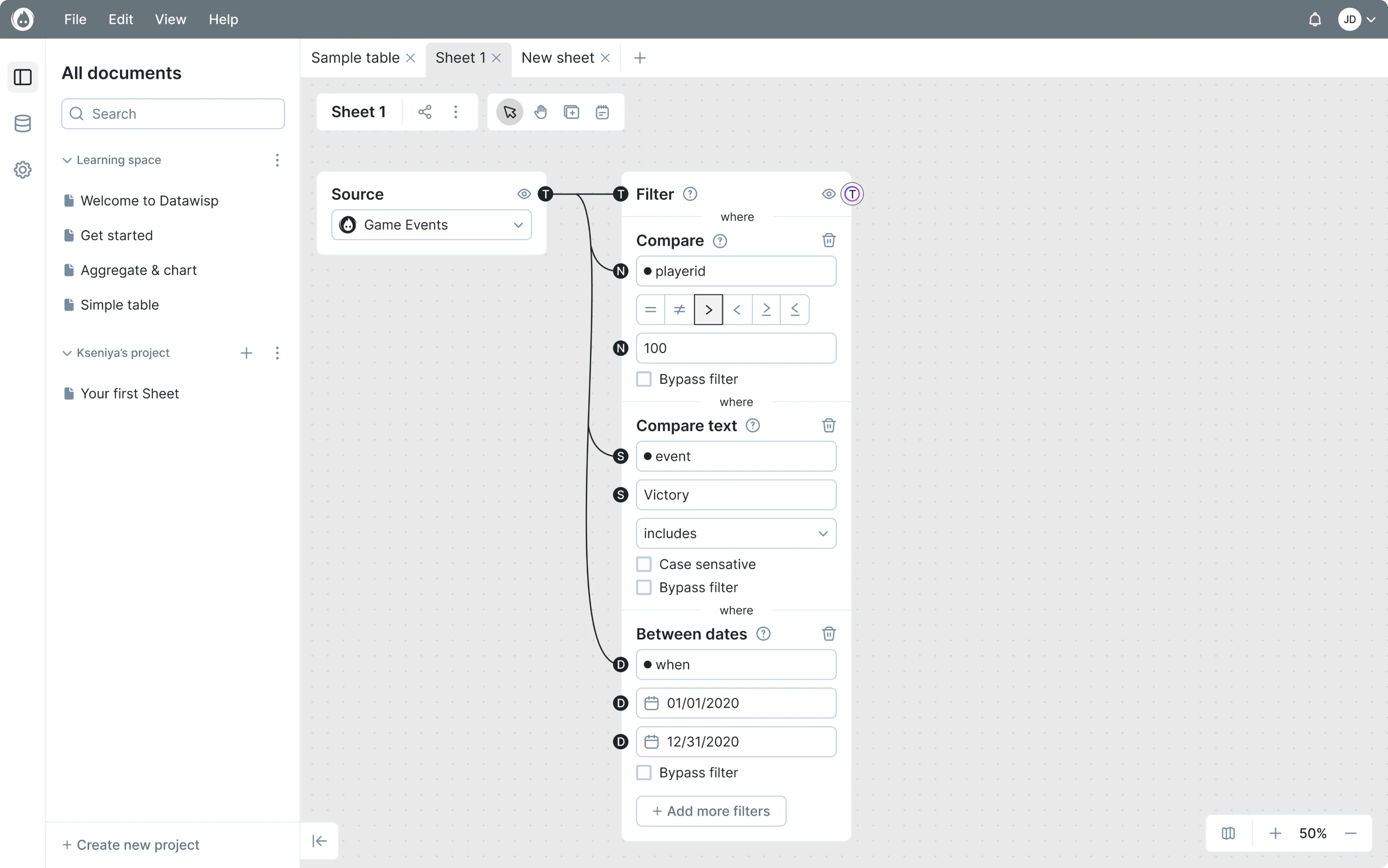
Task: Select the greater-than comparison operator
Action: (x=708, y=309)
